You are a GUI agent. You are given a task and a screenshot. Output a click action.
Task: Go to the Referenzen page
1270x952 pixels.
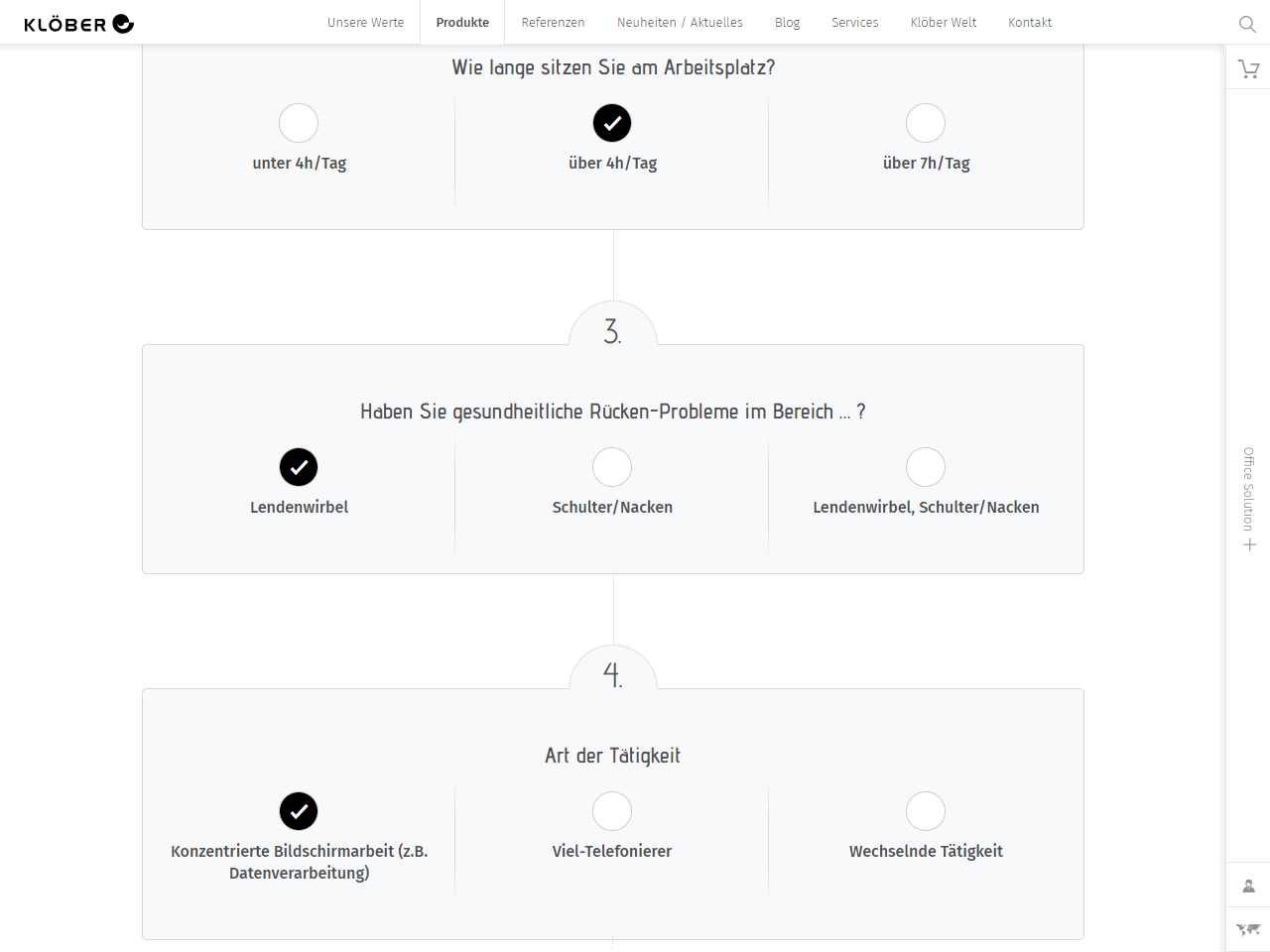coord(553,22)
